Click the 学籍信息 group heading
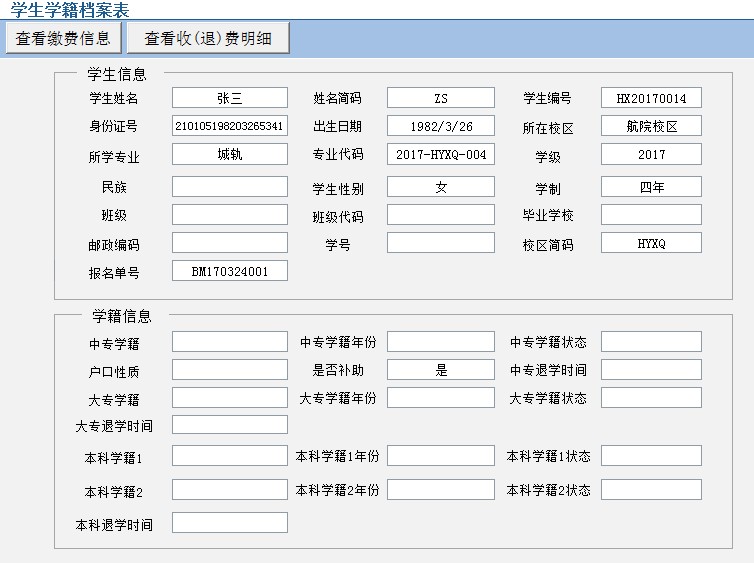754x563 pixels. click(122, 316)
